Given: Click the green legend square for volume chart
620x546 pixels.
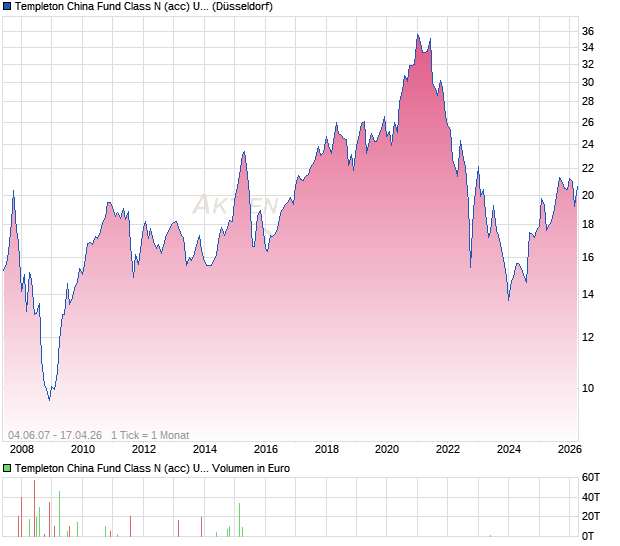Looking at the screenshot, I should click(x=7, y=468).
